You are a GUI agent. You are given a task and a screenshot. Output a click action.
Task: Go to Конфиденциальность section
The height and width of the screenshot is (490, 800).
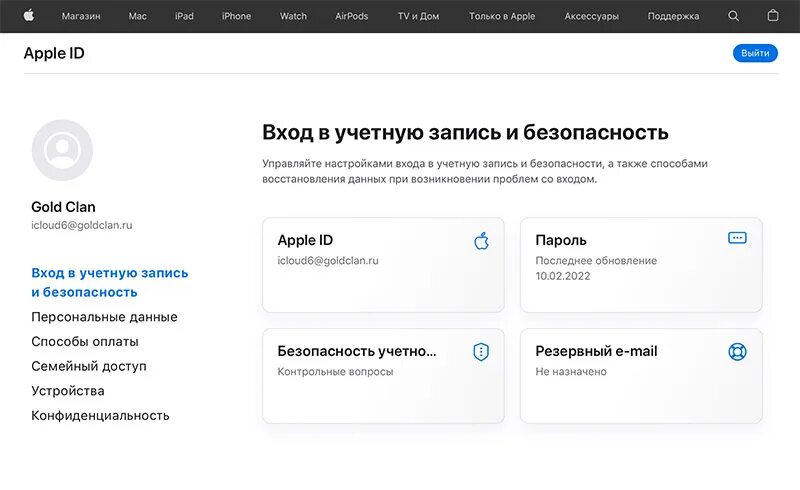point(100,415)
